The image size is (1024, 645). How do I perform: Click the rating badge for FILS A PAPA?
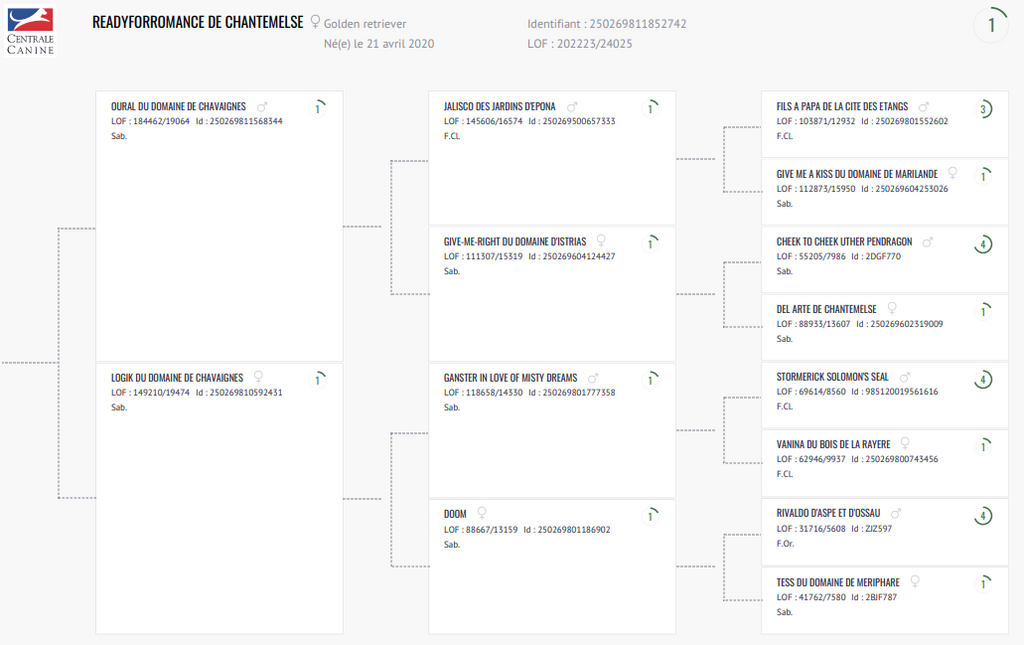(983, 109)
